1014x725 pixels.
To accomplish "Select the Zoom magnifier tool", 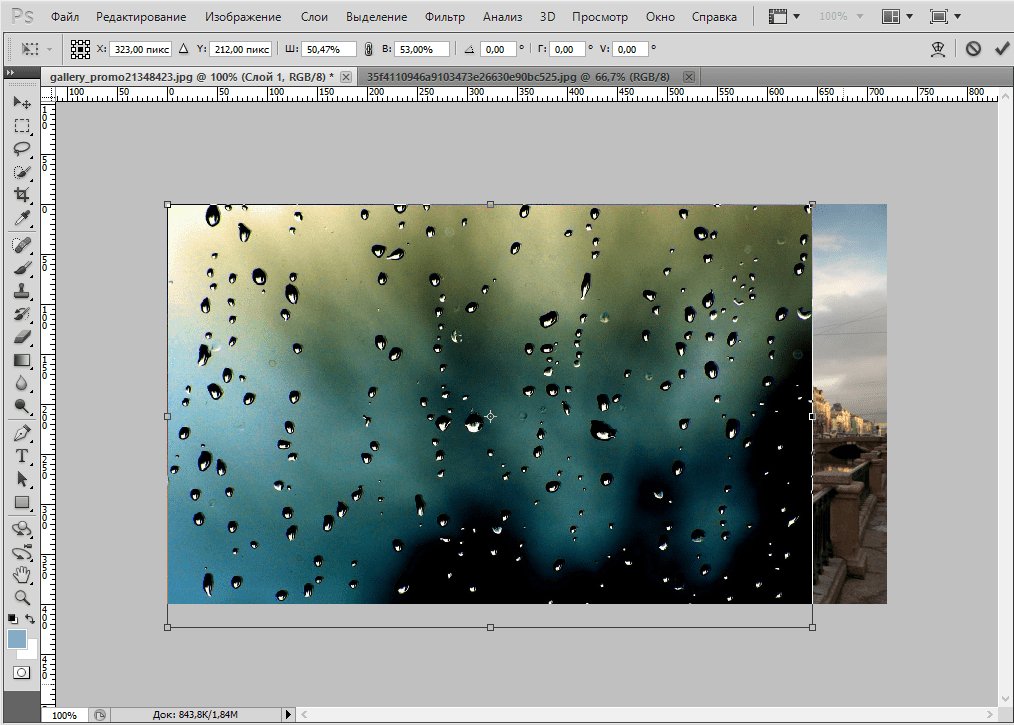I will click(x=21, y=597).
